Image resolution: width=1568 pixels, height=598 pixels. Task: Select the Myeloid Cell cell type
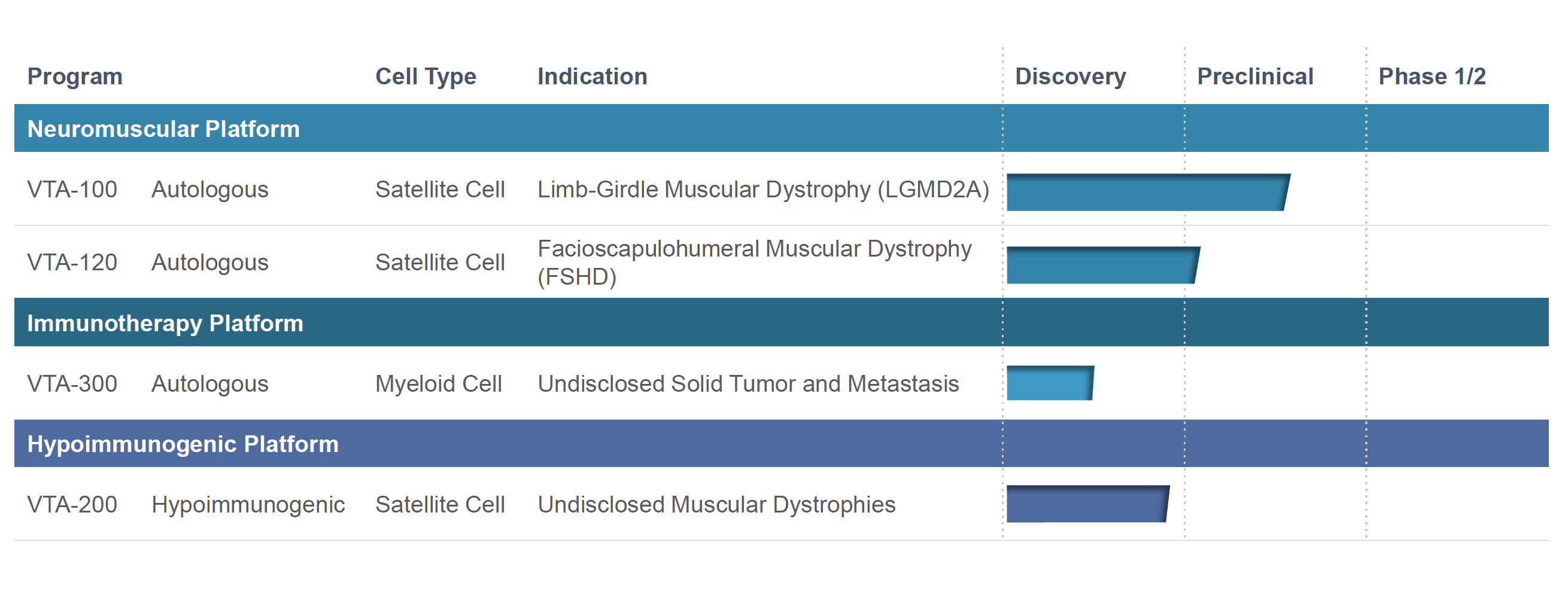click(438, 384)
